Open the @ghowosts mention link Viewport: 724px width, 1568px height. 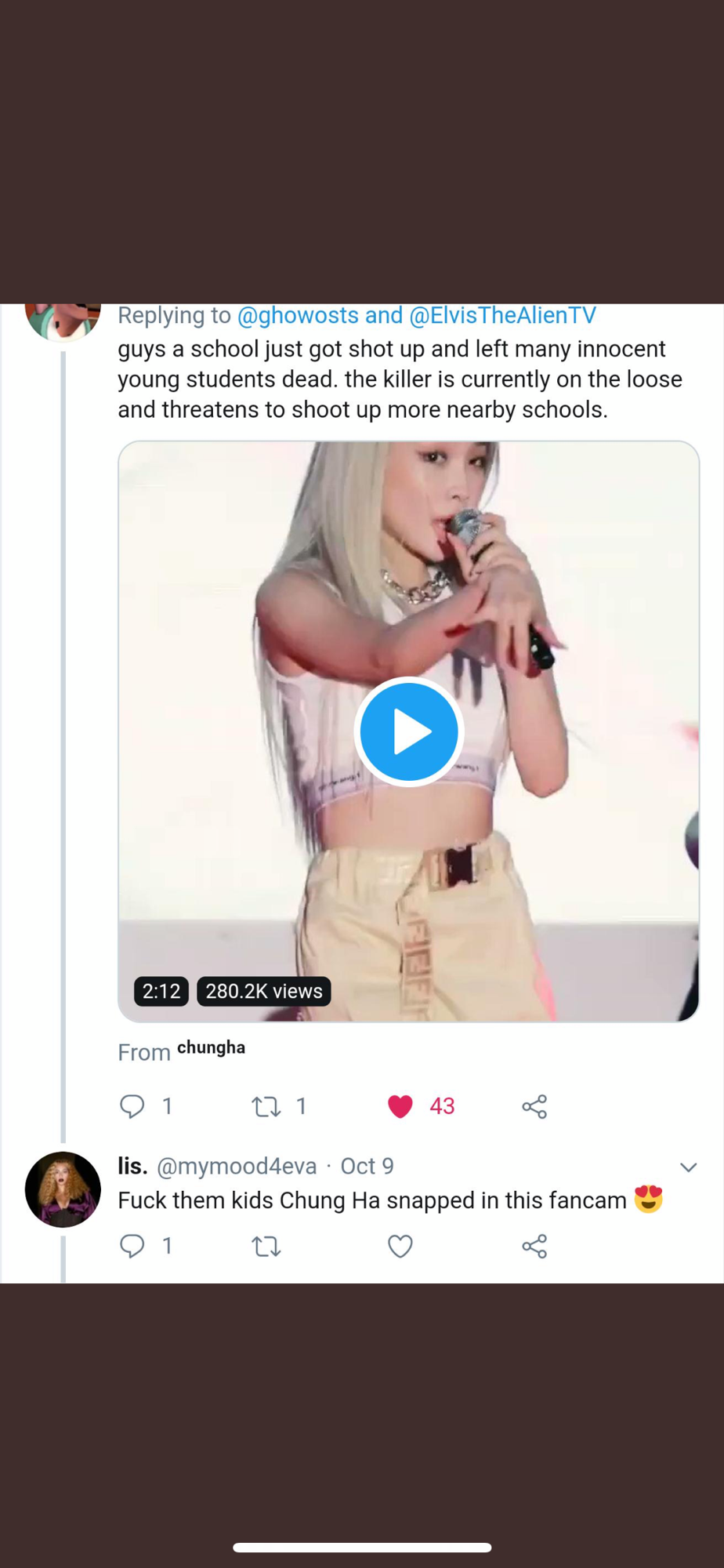[x=297, y=315]
